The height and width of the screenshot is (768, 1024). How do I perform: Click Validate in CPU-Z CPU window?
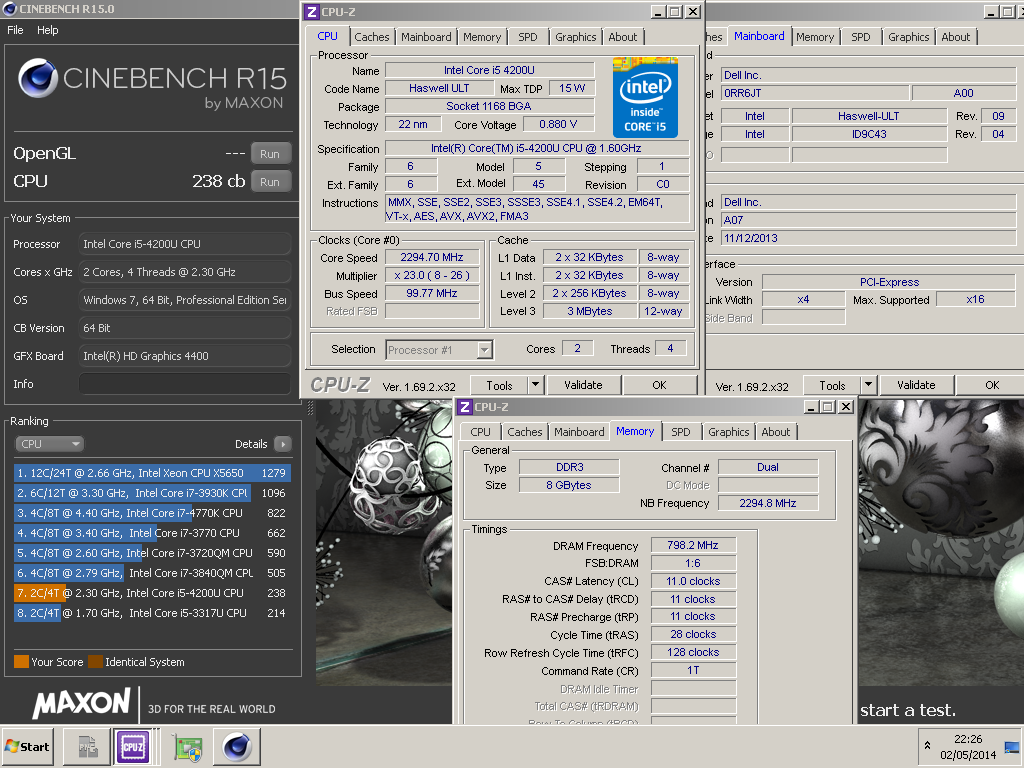click(583, 385)
